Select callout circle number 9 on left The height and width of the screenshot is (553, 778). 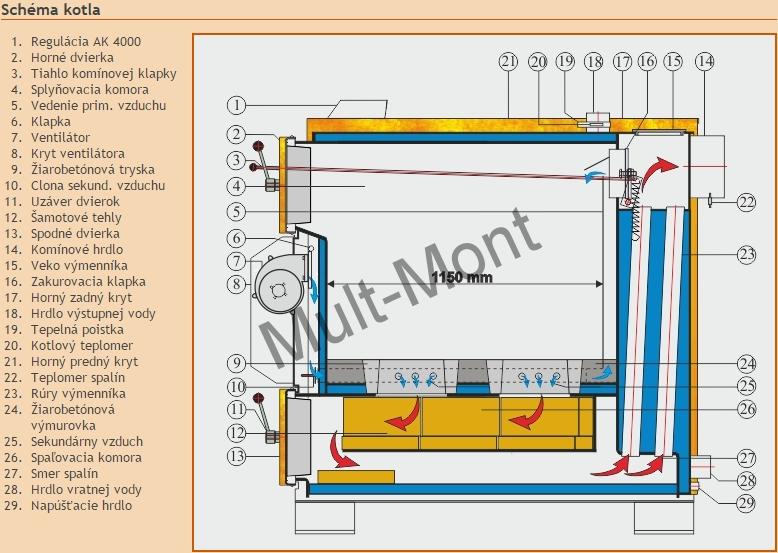[236, 363]
